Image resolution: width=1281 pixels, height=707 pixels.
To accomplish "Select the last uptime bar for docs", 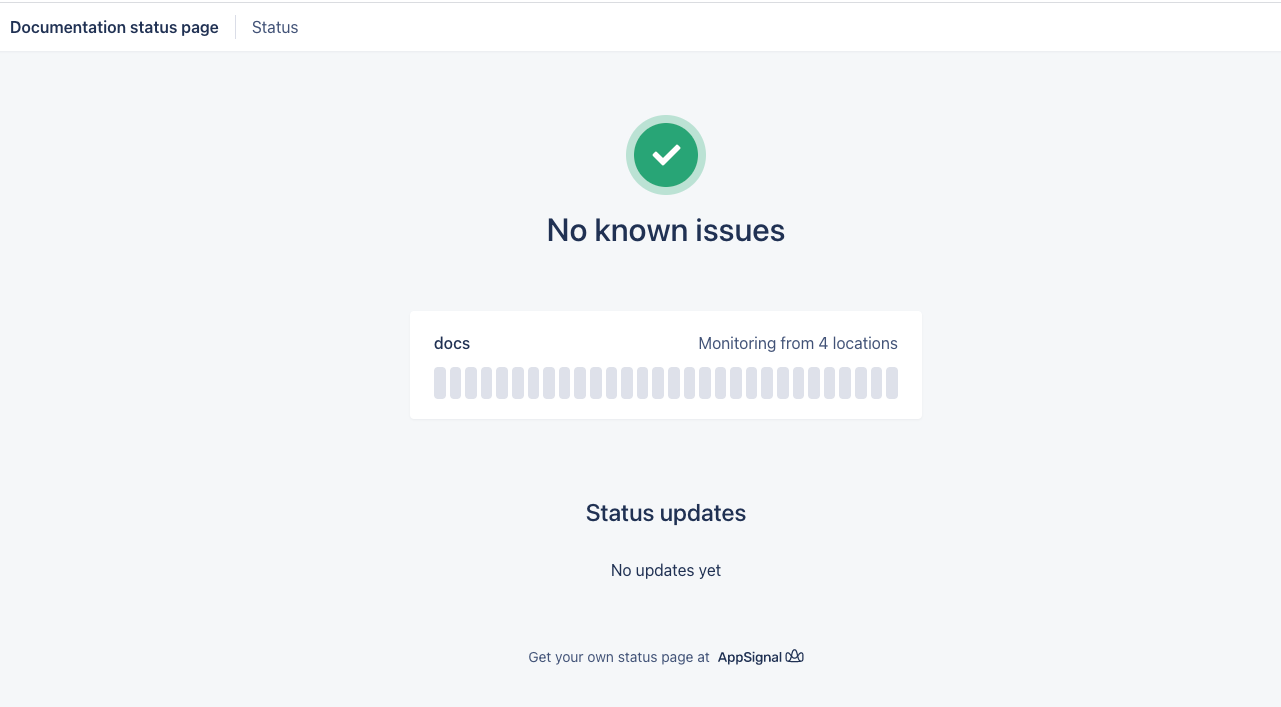I will (892, 383).
